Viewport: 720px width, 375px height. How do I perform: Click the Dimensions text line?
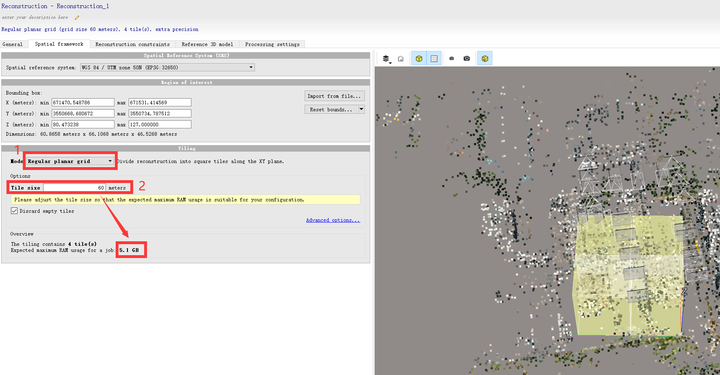coord(91,134)
